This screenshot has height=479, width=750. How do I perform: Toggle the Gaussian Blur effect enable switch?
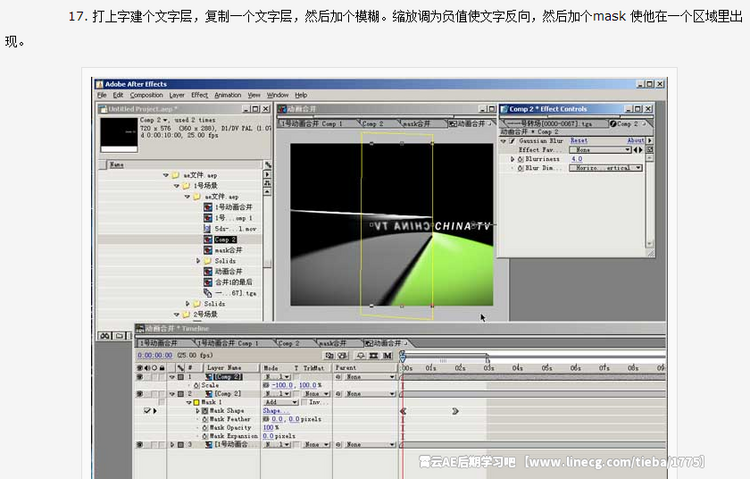point(512,141)
